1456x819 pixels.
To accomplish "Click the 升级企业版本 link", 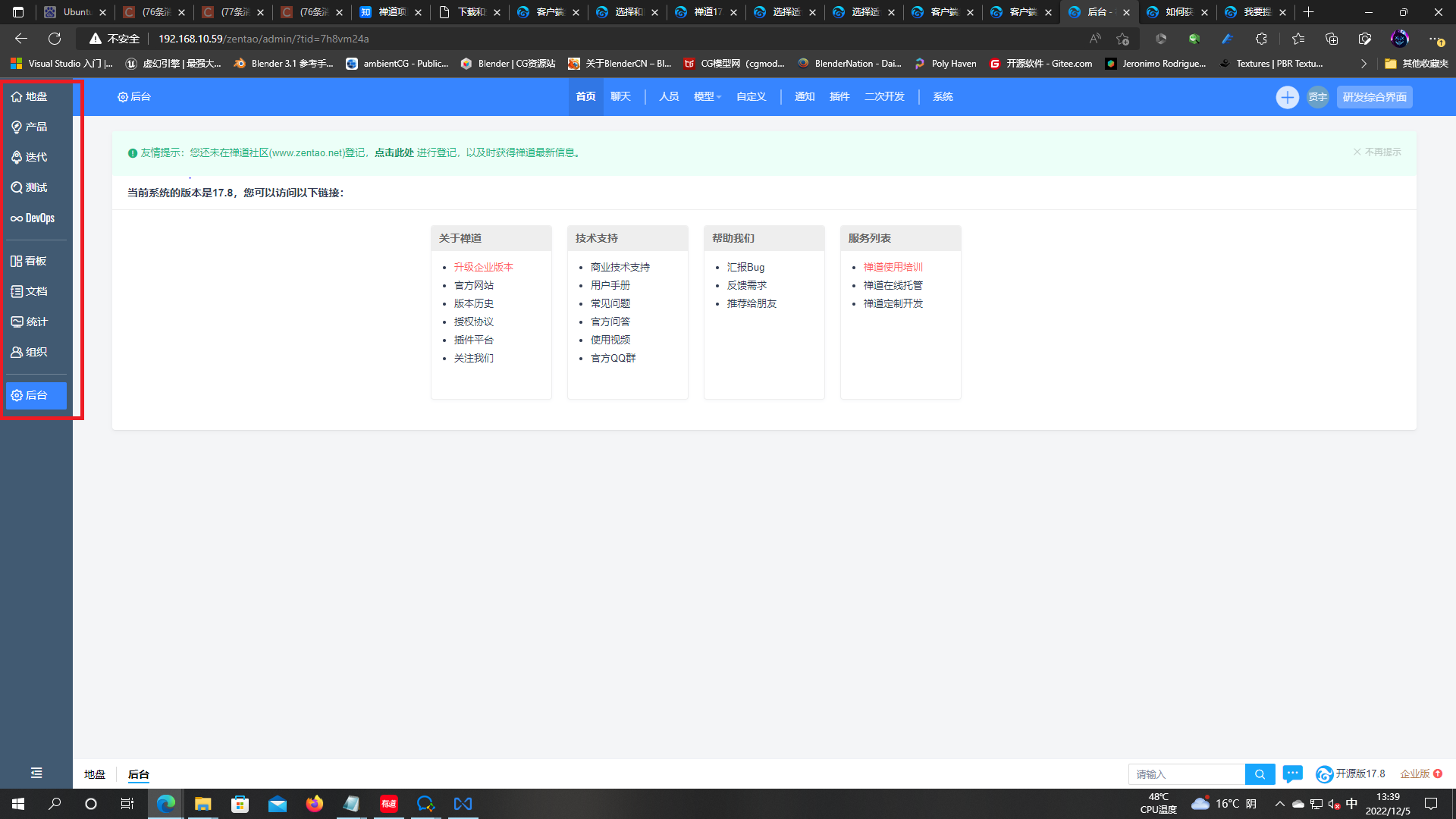I will coord(483,267).
